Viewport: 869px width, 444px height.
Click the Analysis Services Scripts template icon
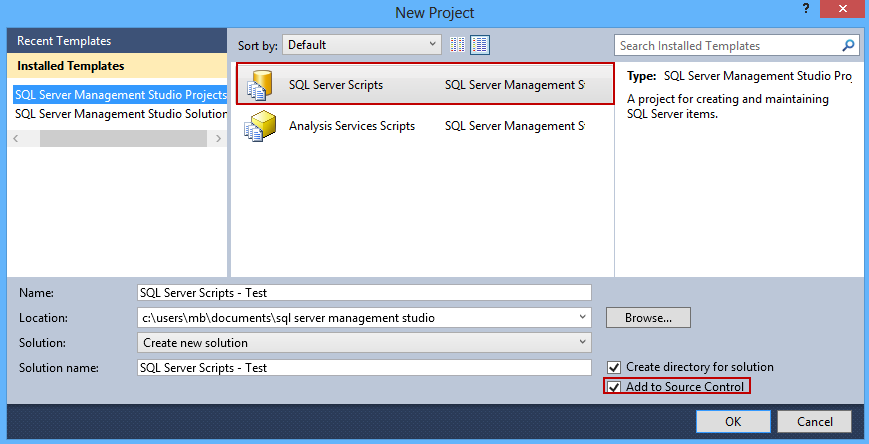(261, 126)
